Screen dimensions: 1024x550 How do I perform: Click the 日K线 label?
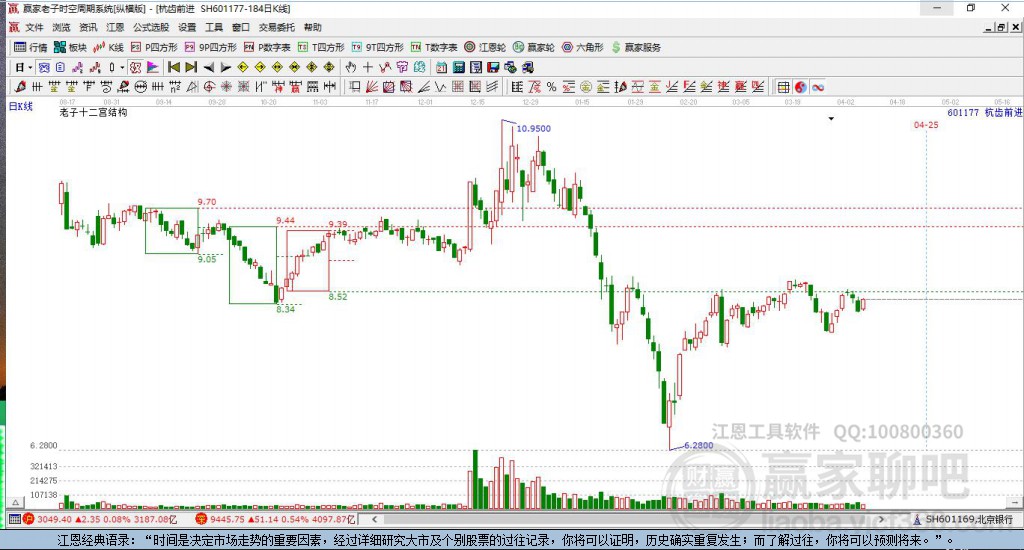tap(20, 106)
